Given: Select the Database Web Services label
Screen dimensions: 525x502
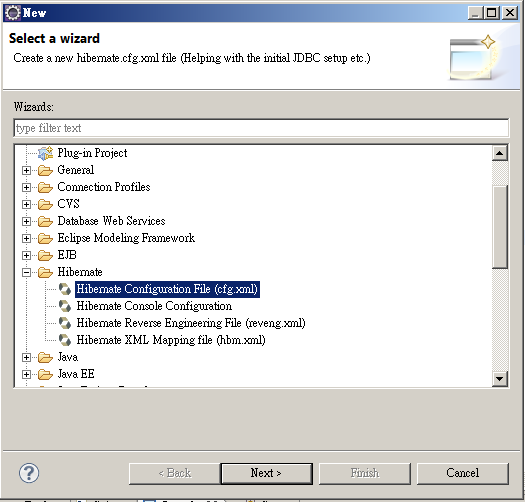Looking at the screenshot, I should point(111,221).
